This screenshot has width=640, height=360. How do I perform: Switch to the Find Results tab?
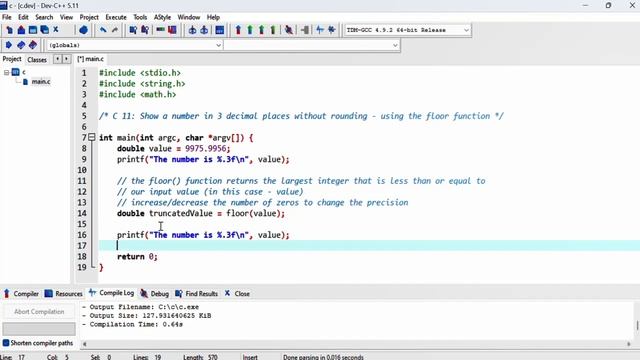[x=196, y=293]
